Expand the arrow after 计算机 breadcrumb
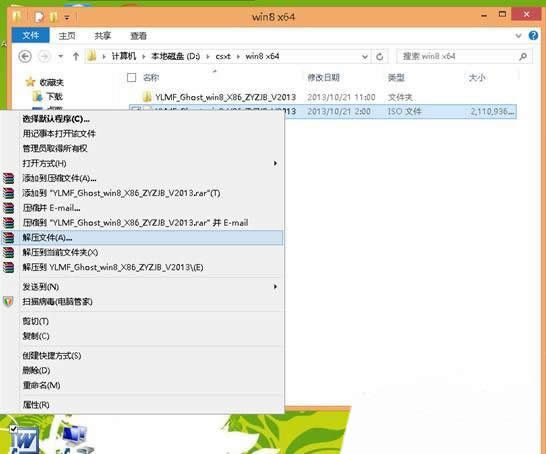546x454 pixels. (x=143, y=56)
